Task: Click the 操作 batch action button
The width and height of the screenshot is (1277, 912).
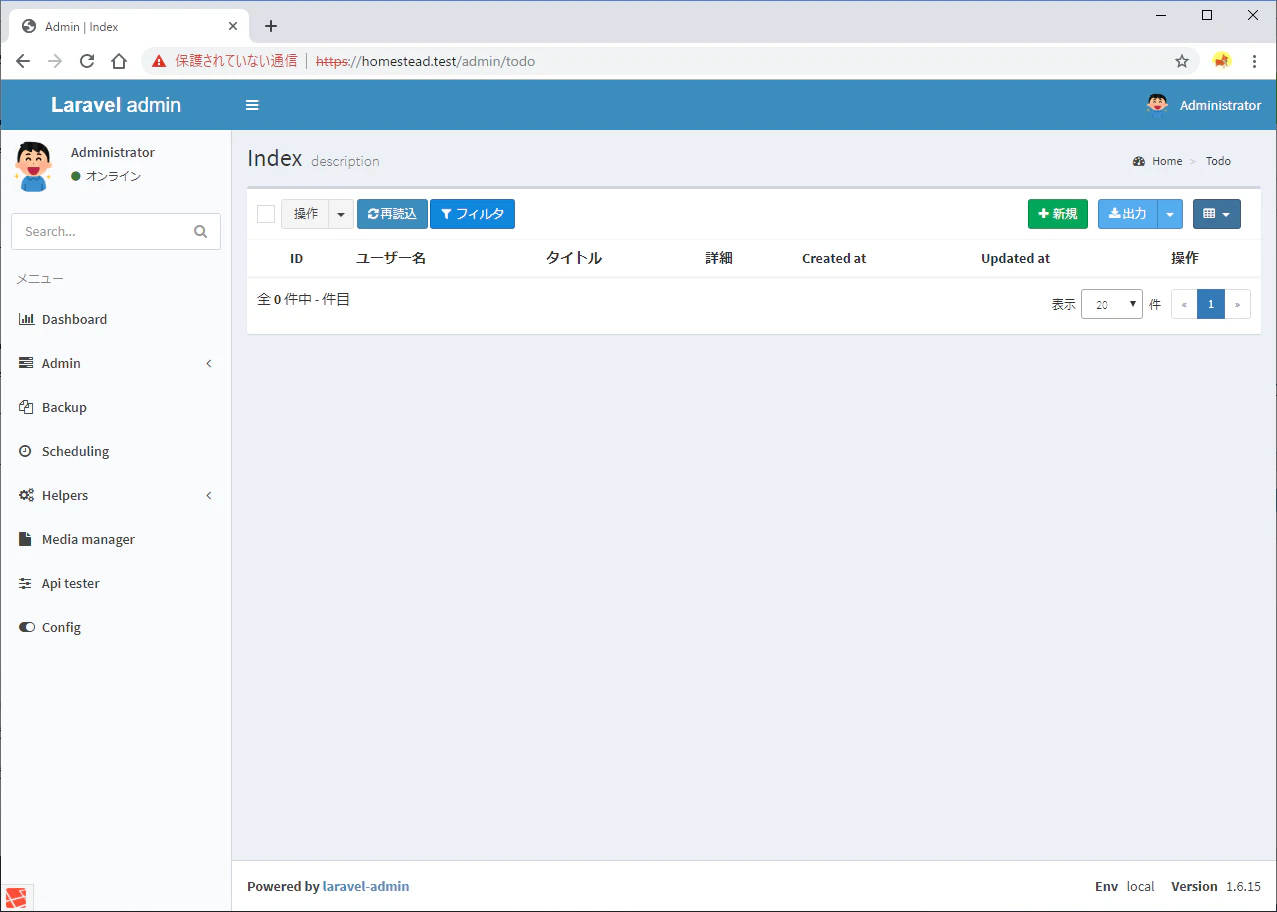Action: (305, 214)
